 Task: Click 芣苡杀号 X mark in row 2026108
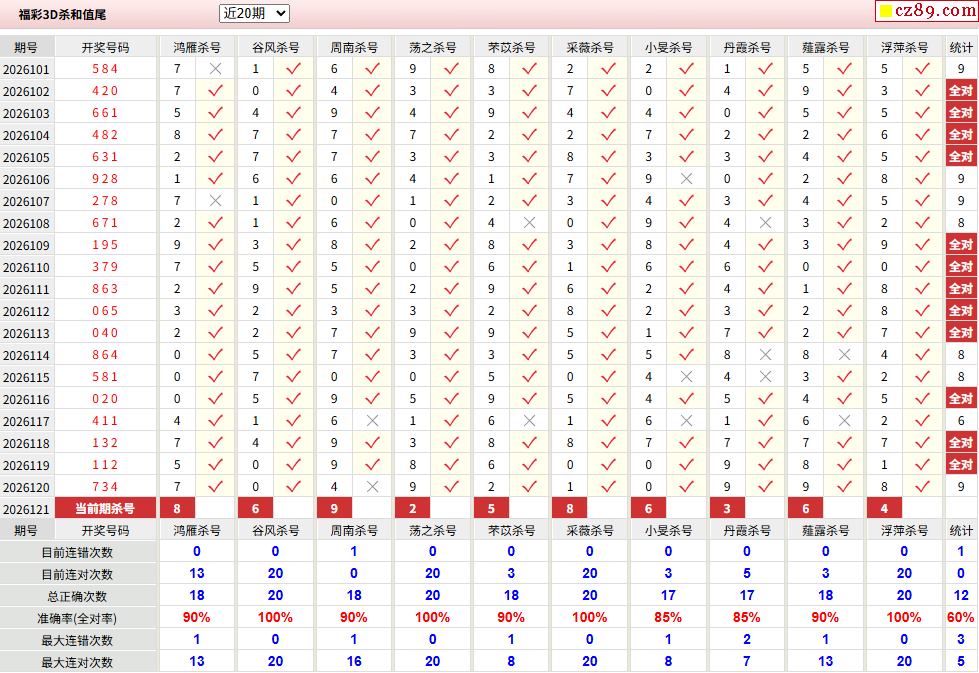(529, 223)
